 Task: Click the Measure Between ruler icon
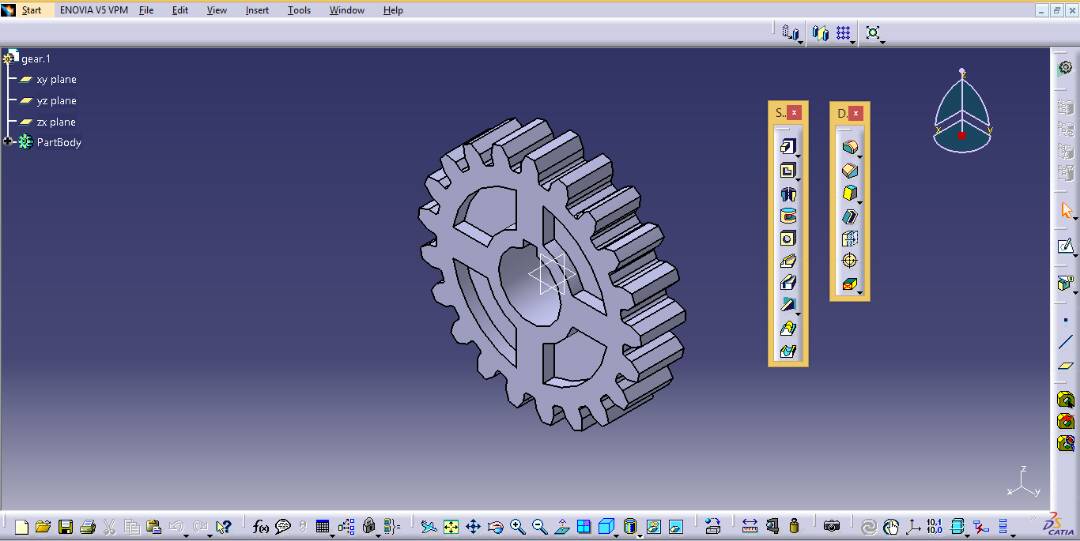point(749,526)
